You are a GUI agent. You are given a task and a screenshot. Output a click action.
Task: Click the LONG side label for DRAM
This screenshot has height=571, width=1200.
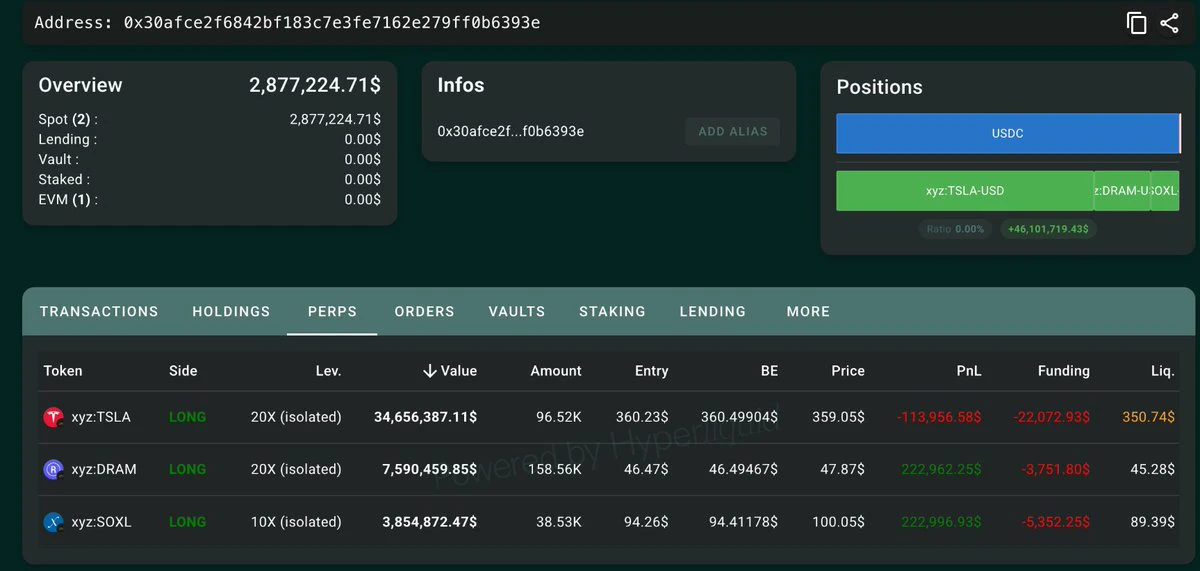click(x=187, y=469)
